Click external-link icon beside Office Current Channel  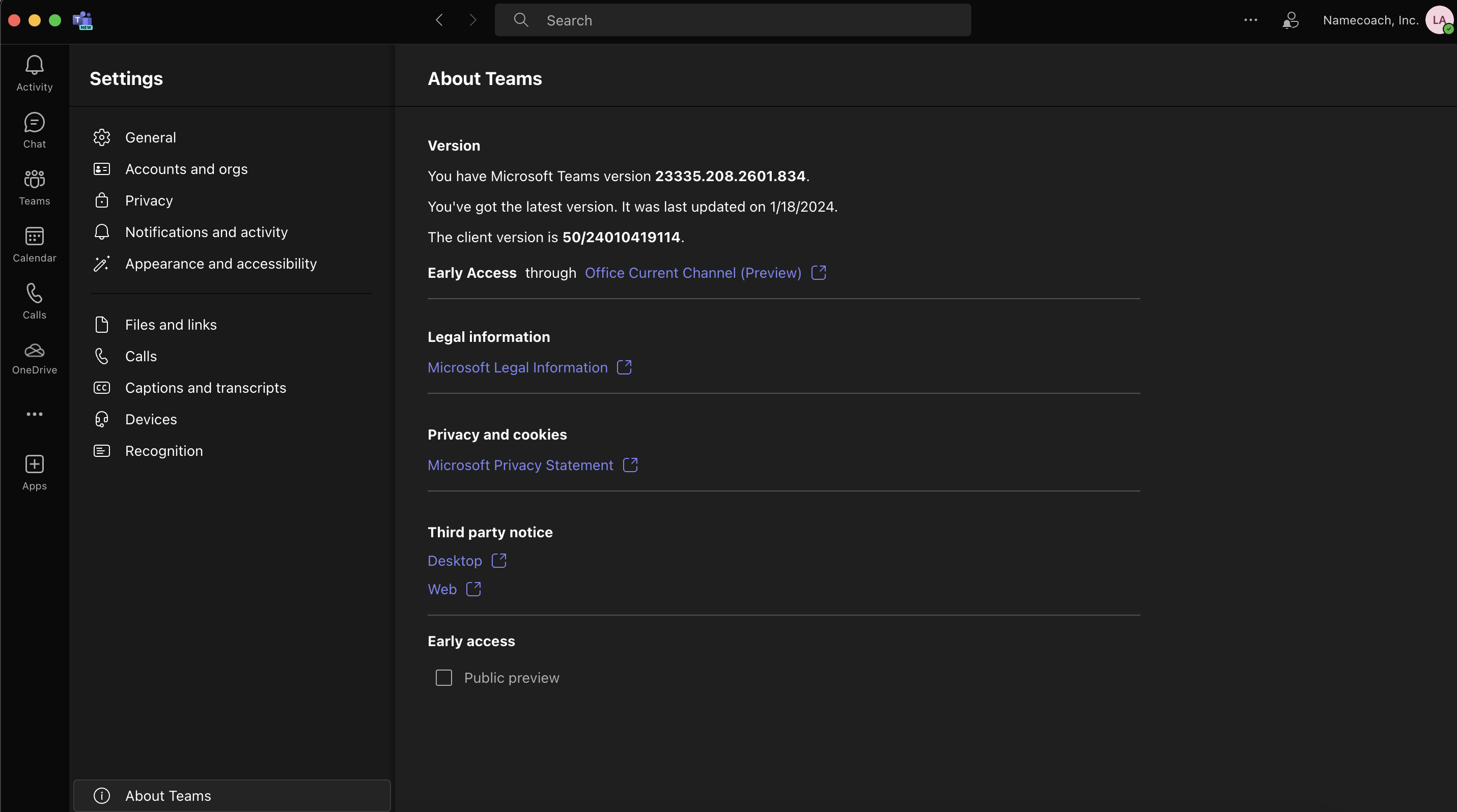[819, 273]
